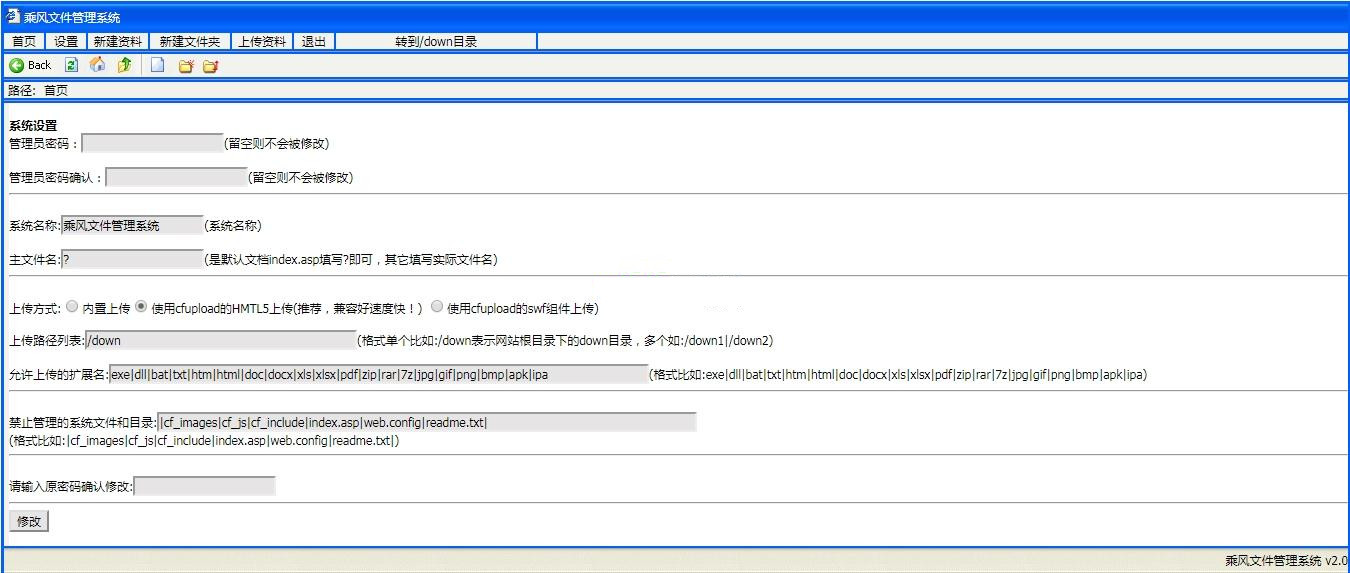Click the 管理员密码 password field
The width and height of the screenshot is (1350, 573).
click(152, 143)
